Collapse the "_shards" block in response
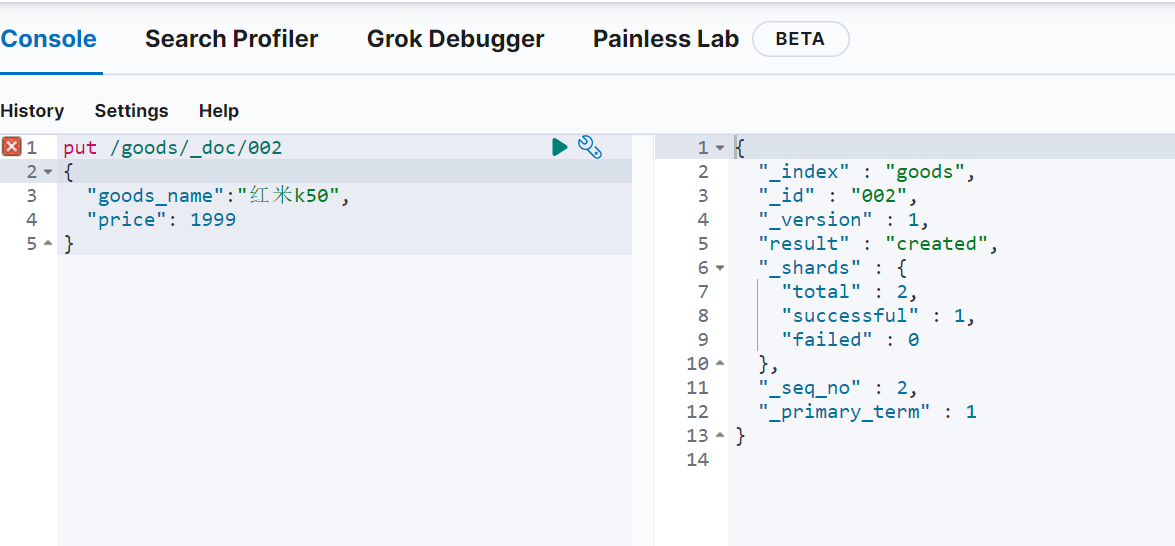1175x546 pixels. click(x=719, y=268)
